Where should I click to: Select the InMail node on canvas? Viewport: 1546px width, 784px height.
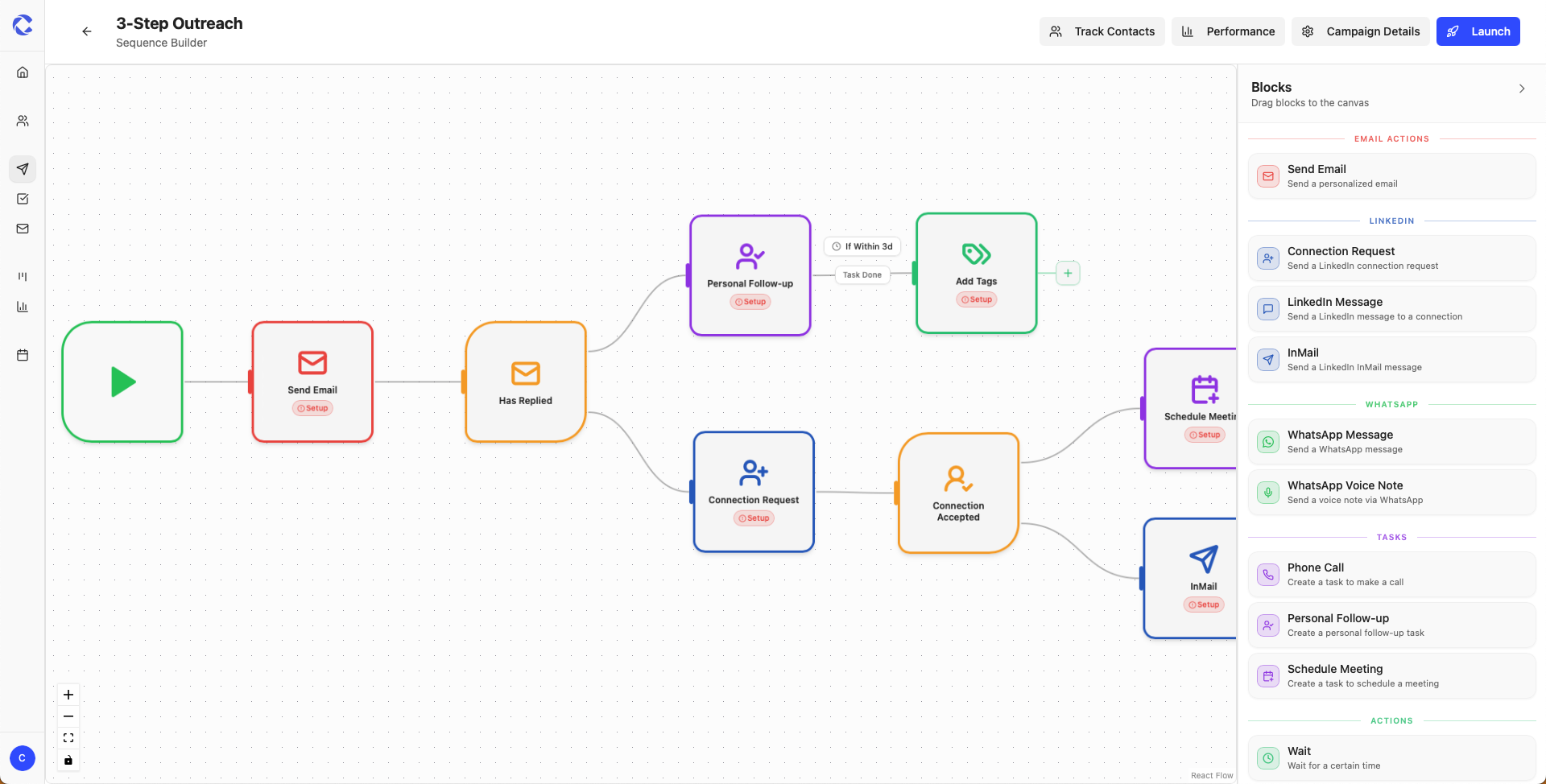point(1190,578)
